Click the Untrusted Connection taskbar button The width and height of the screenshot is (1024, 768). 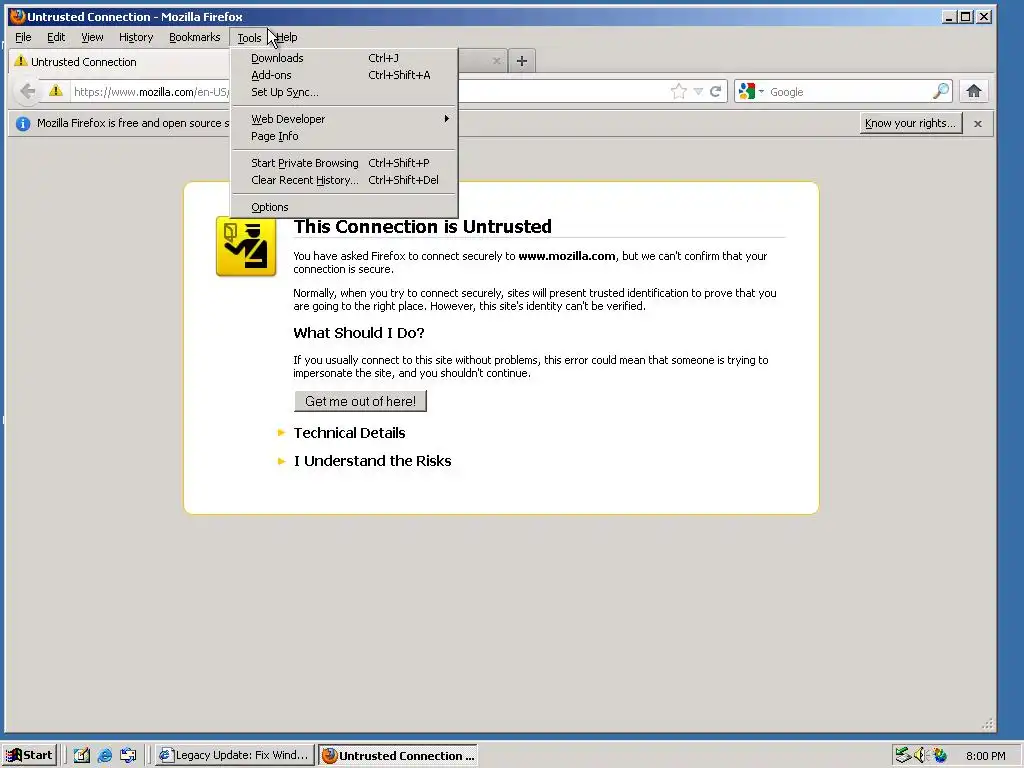398,756
